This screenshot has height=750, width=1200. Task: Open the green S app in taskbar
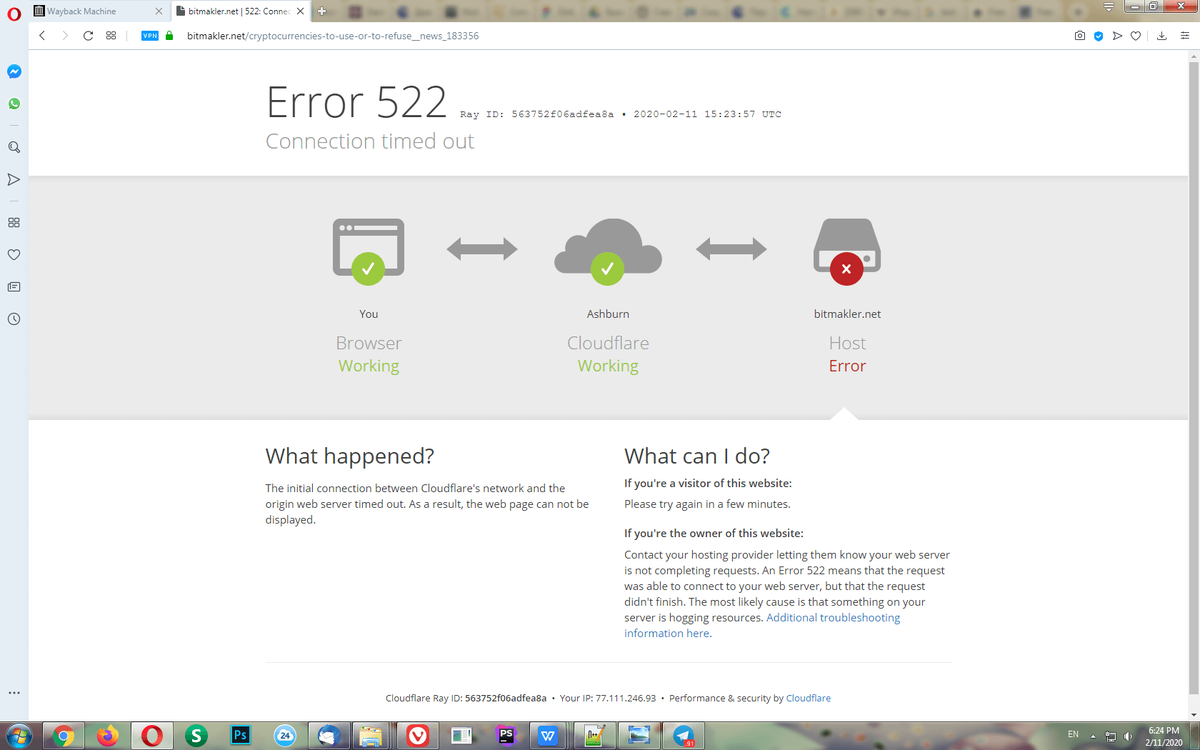pyautogui.click(x=197, y=735)
